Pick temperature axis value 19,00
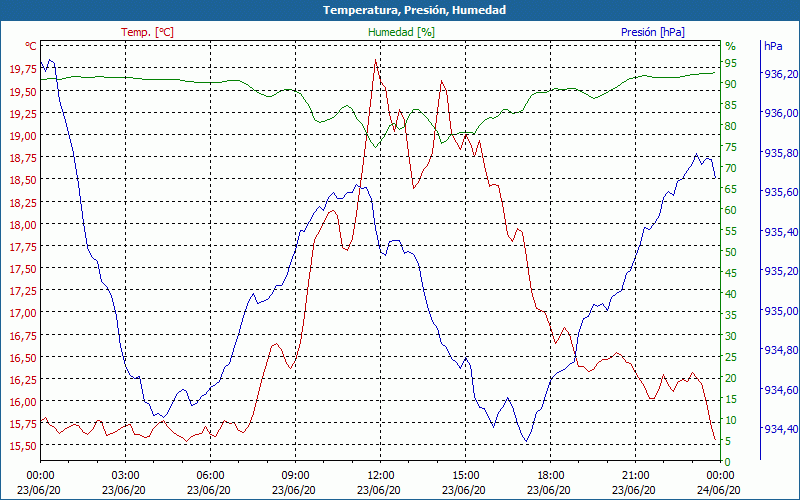The image size is (800, 500). point(23,135)
